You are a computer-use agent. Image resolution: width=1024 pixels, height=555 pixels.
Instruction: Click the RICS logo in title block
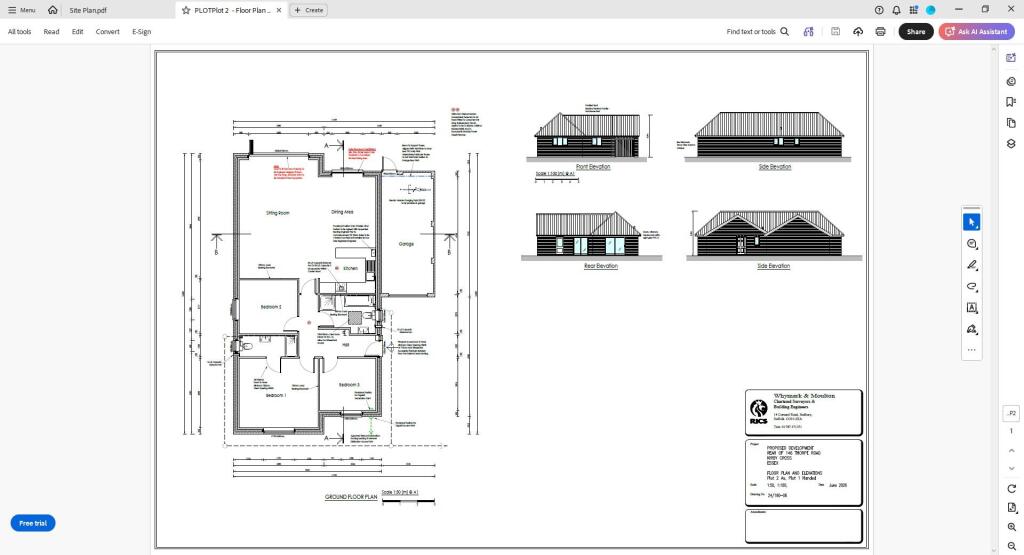(x=759, y=412)
